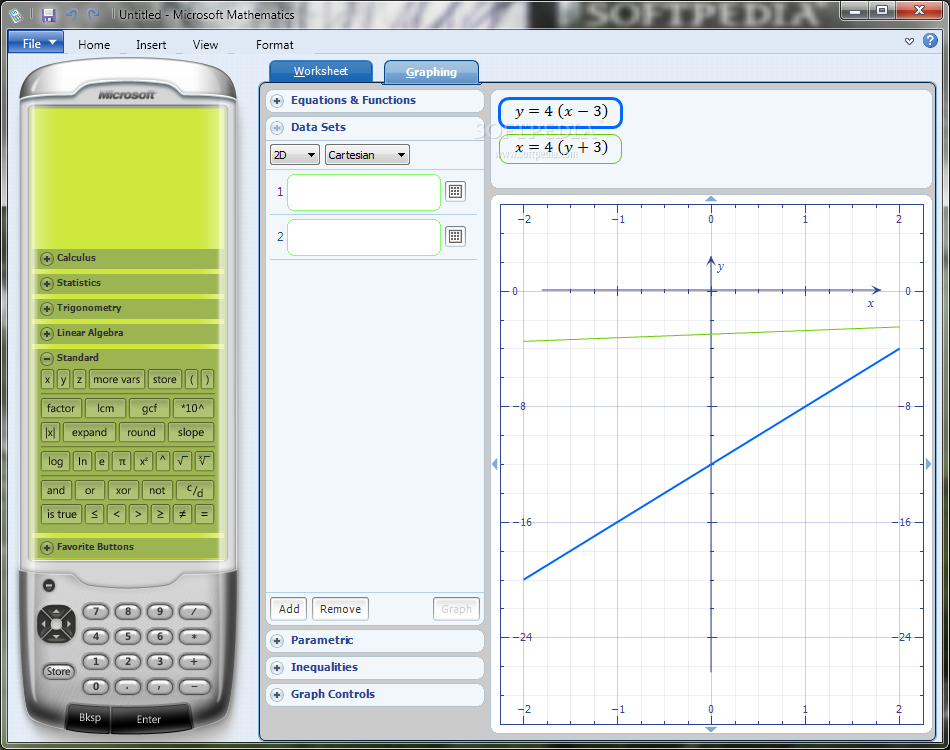Click the pi constant button

pyautogui.click(x=122, y=461)
